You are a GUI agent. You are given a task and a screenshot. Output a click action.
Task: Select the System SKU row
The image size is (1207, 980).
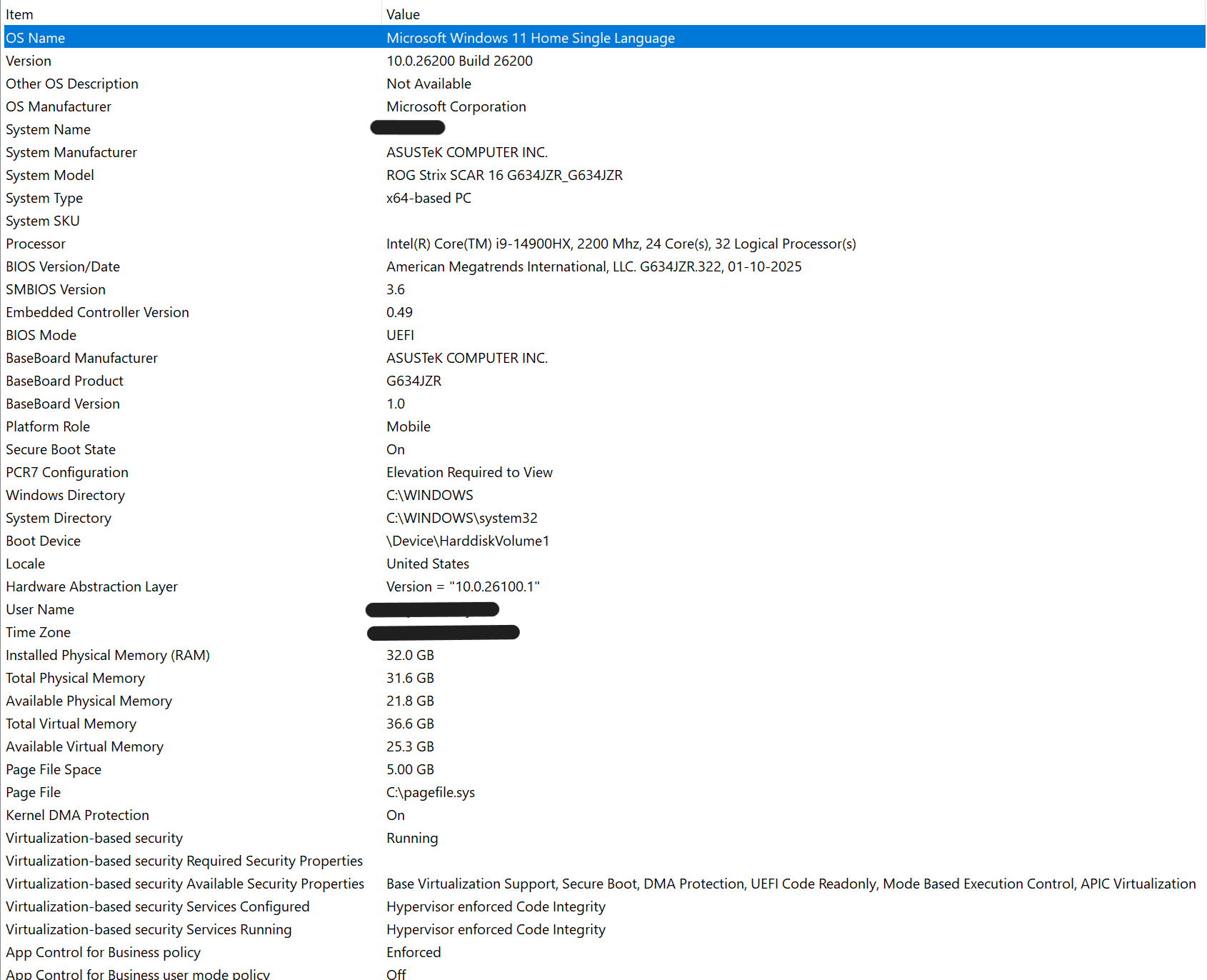(x=605, y=220)
